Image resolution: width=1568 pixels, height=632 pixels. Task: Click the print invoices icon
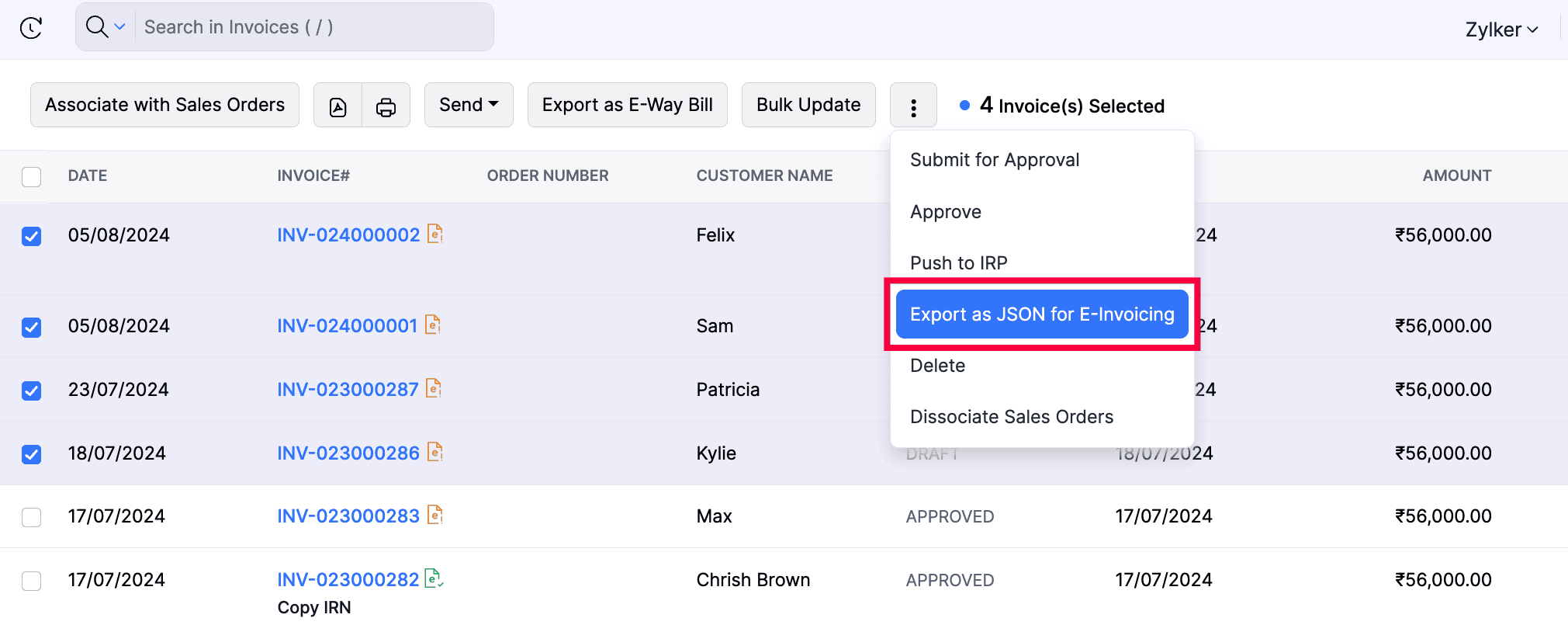[386, 105]
